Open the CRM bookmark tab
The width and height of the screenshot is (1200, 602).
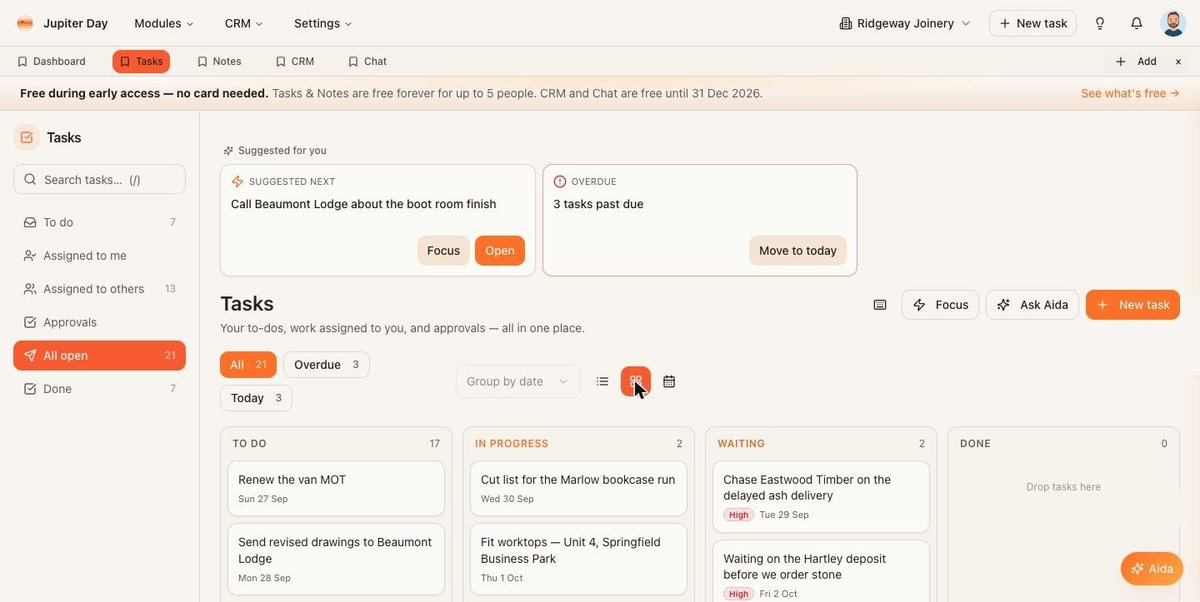(x=295, y=61)
